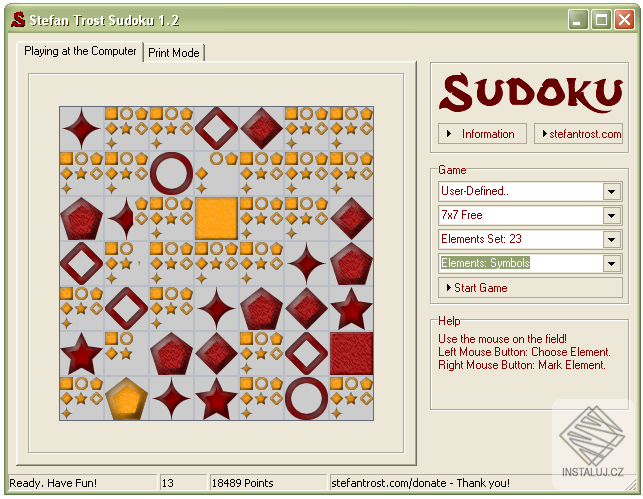Click the pentagon in row 4, column 7

pyautogui.click(x=351, y=264)
